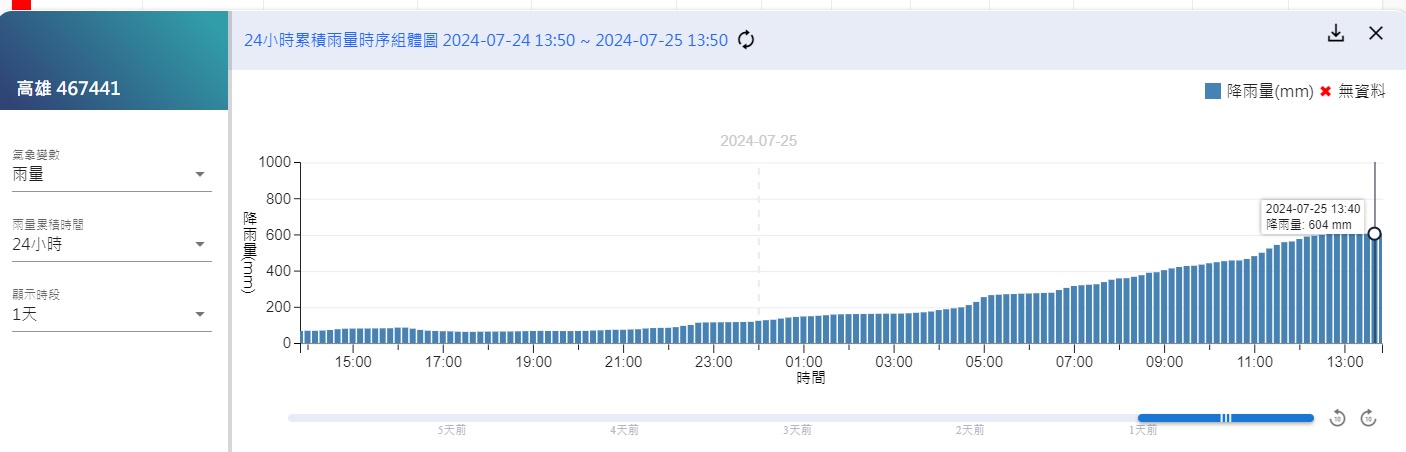This screenshot has width=1406, height=452.
Task: Download the rainfall histogram
Action: [1335, 33]
